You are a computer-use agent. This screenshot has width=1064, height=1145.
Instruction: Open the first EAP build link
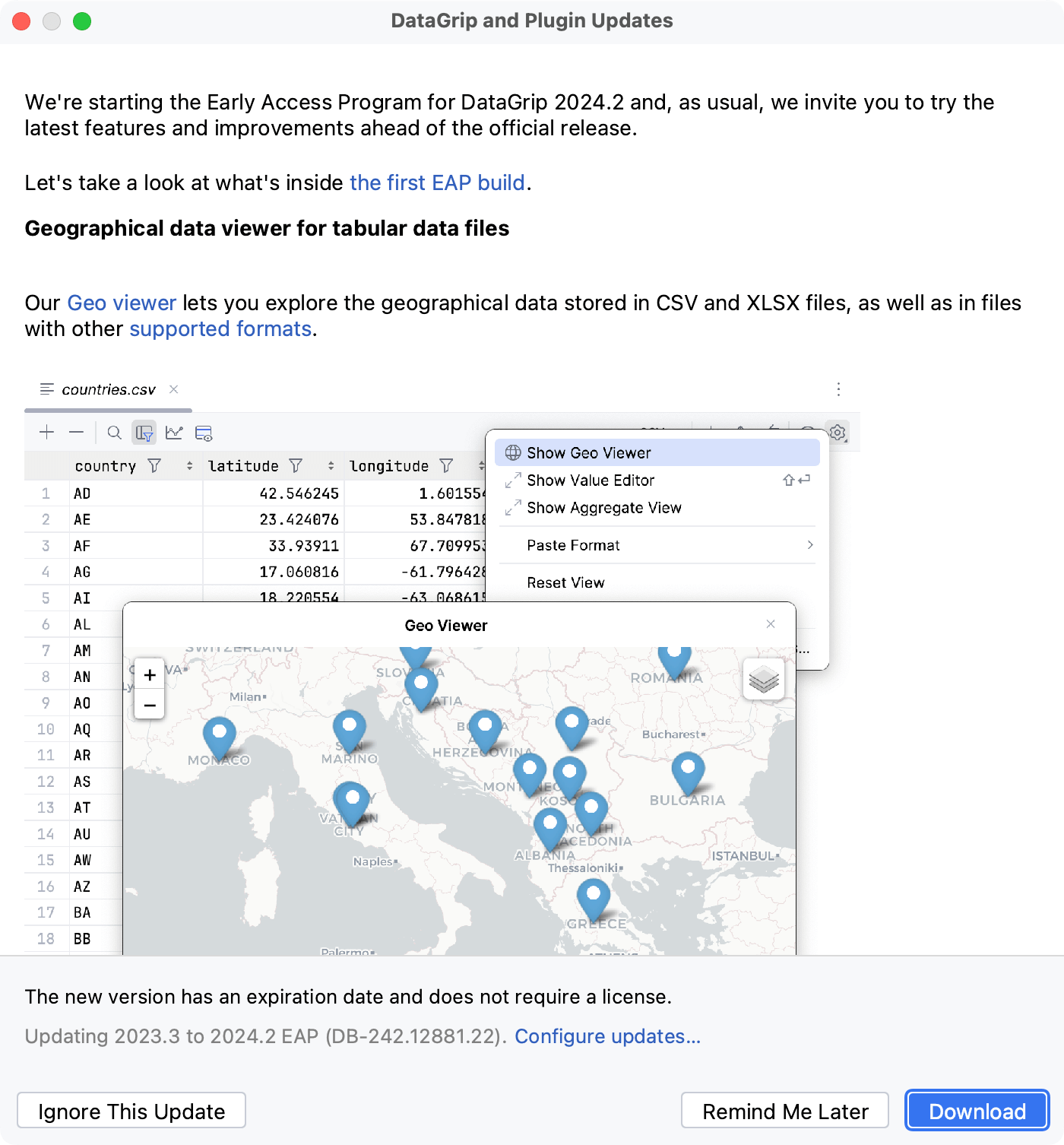(x=438, y=182)
